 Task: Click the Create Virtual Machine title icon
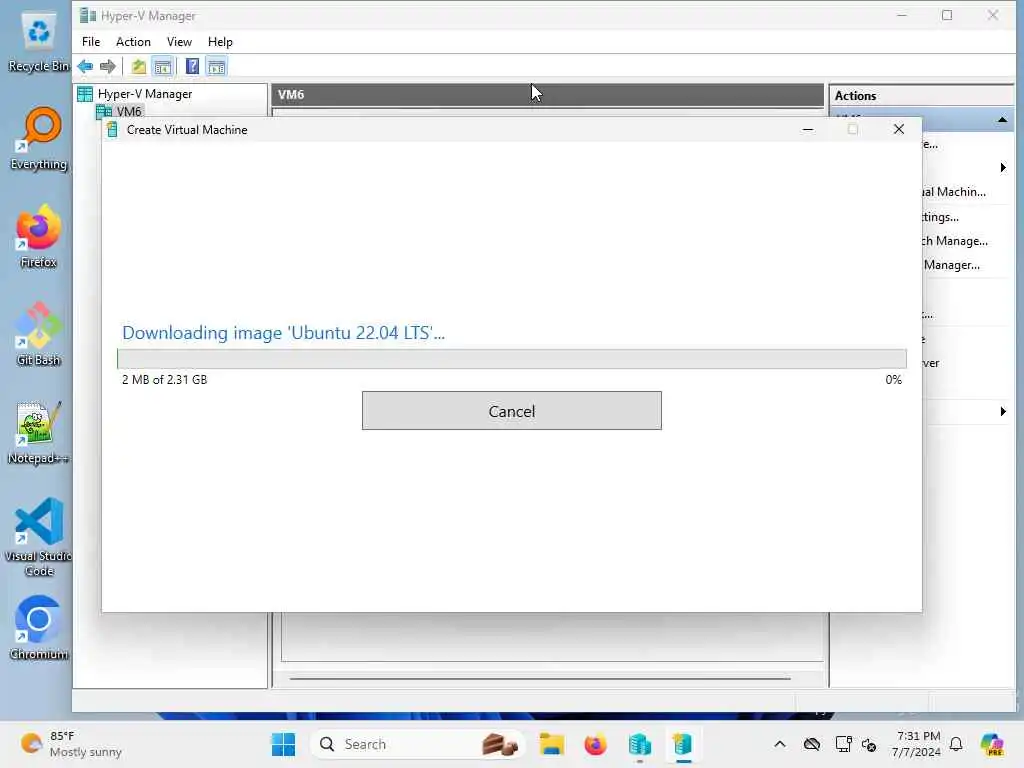click(112, 129)
